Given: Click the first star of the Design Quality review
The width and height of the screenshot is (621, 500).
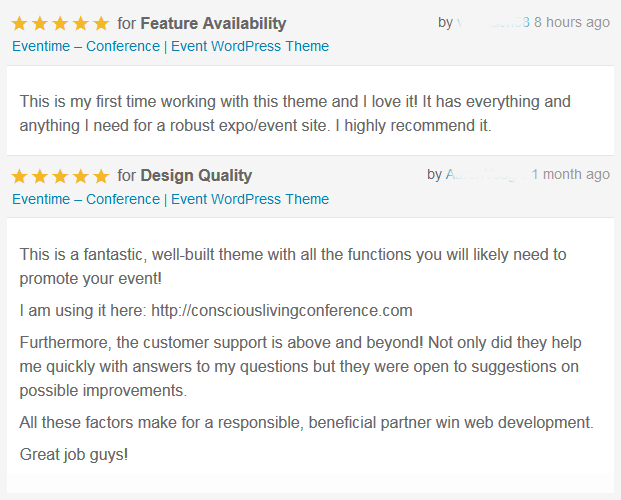Looking at the screenshot, I should pos(19,176).
